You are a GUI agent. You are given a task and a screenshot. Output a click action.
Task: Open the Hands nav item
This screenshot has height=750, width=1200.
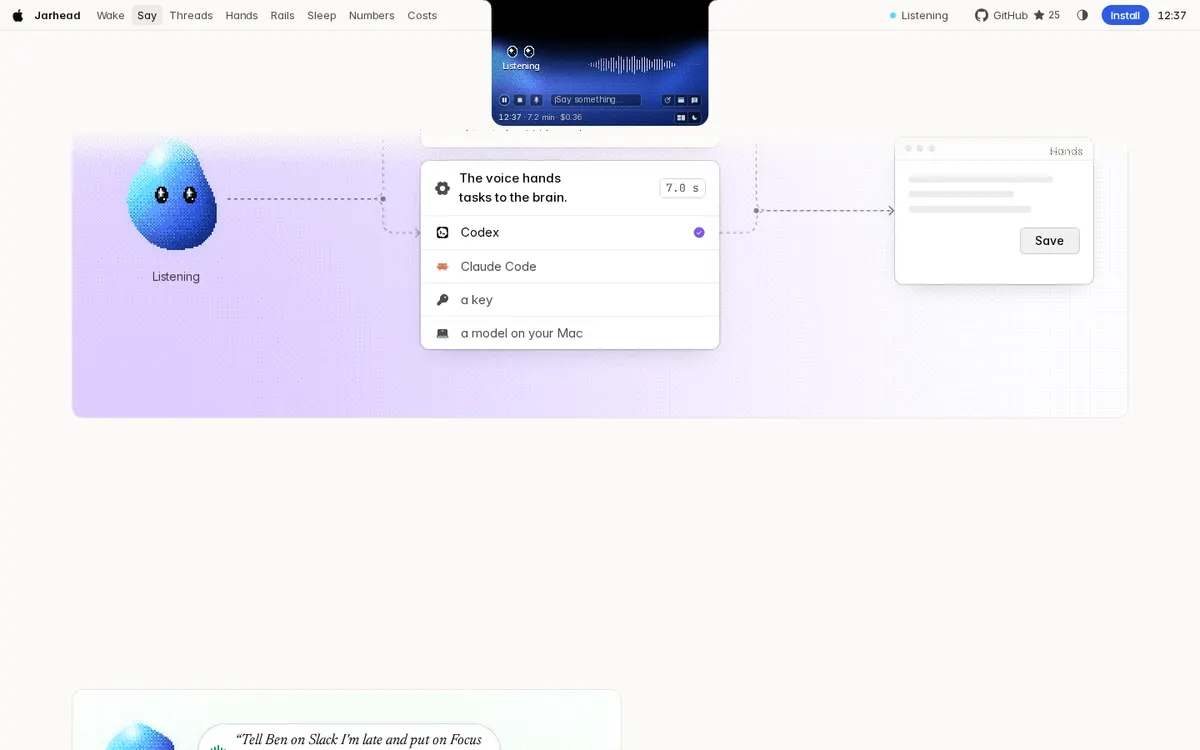click(x=241, y=15)
